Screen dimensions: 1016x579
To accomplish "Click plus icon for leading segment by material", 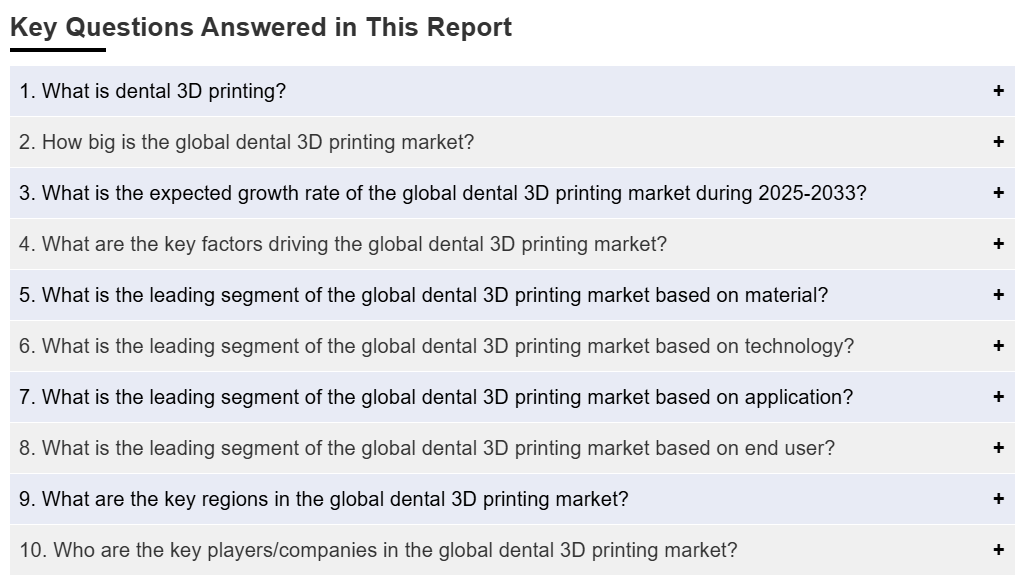I will 998,295.
